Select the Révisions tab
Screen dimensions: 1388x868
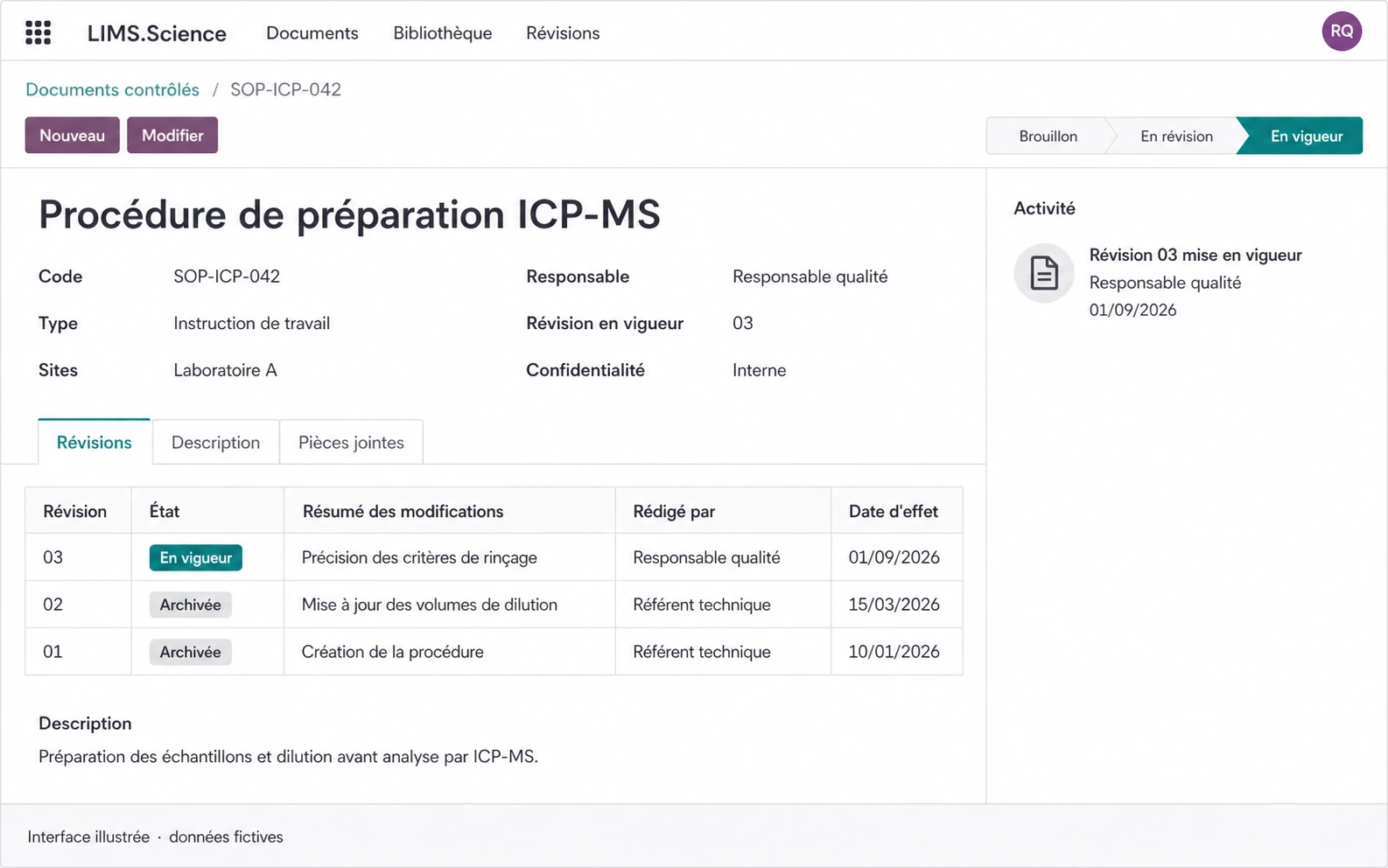point(94,442)
